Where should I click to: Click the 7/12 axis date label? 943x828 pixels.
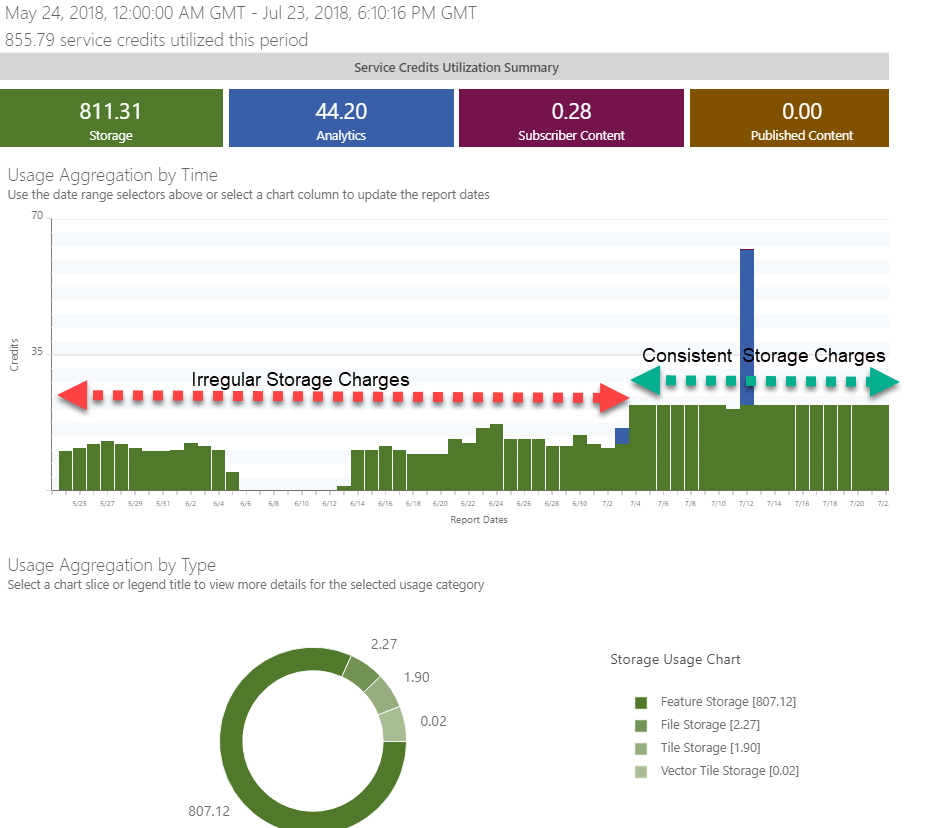click(746, 503)
